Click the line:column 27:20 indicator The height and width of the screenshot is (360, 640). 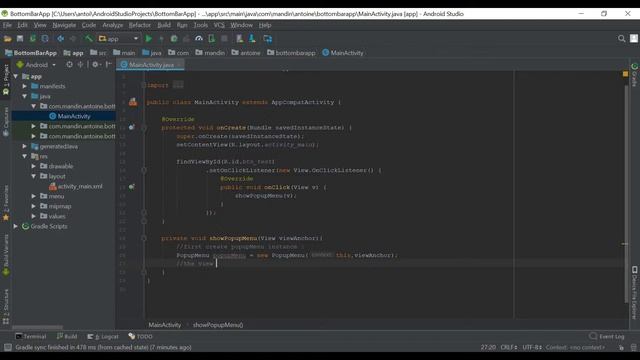click(488, 347)
